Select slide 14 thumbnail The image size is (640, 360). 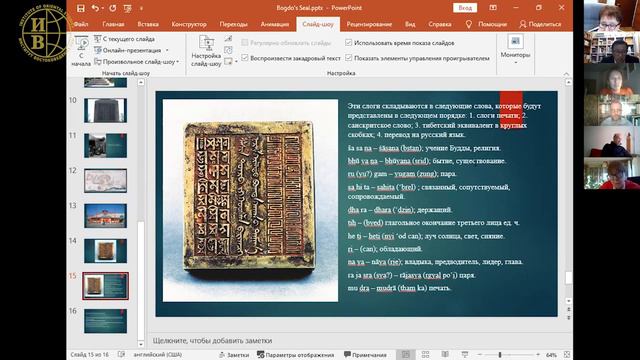[105, 251]
